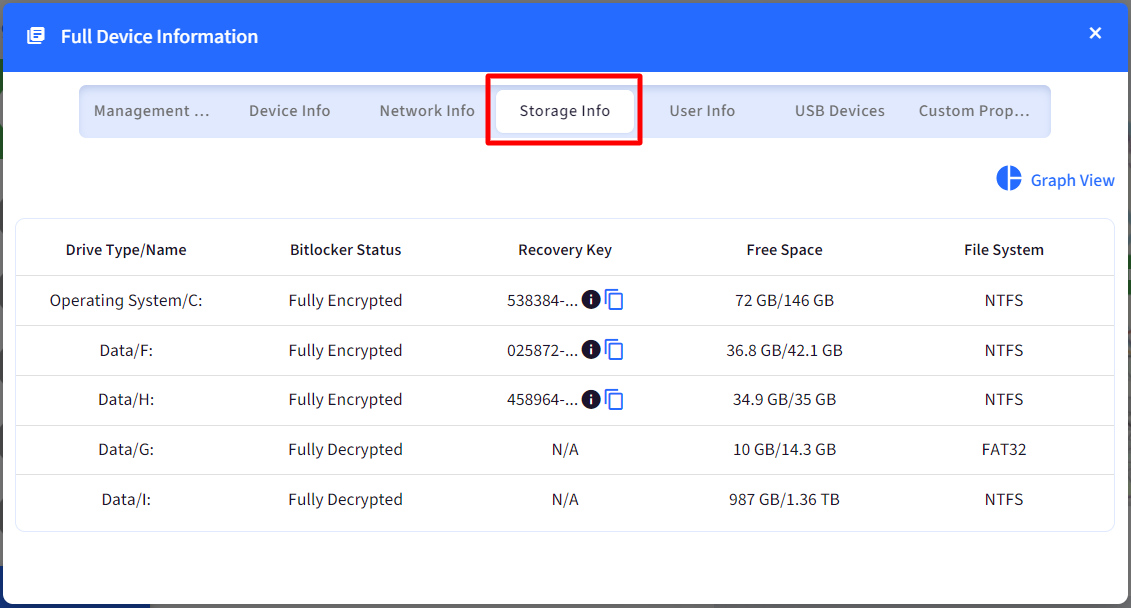The width and height of the screenshot is (1131, 608).
Task: Click the 458964-... recovery key text
Action: [542, 400]
